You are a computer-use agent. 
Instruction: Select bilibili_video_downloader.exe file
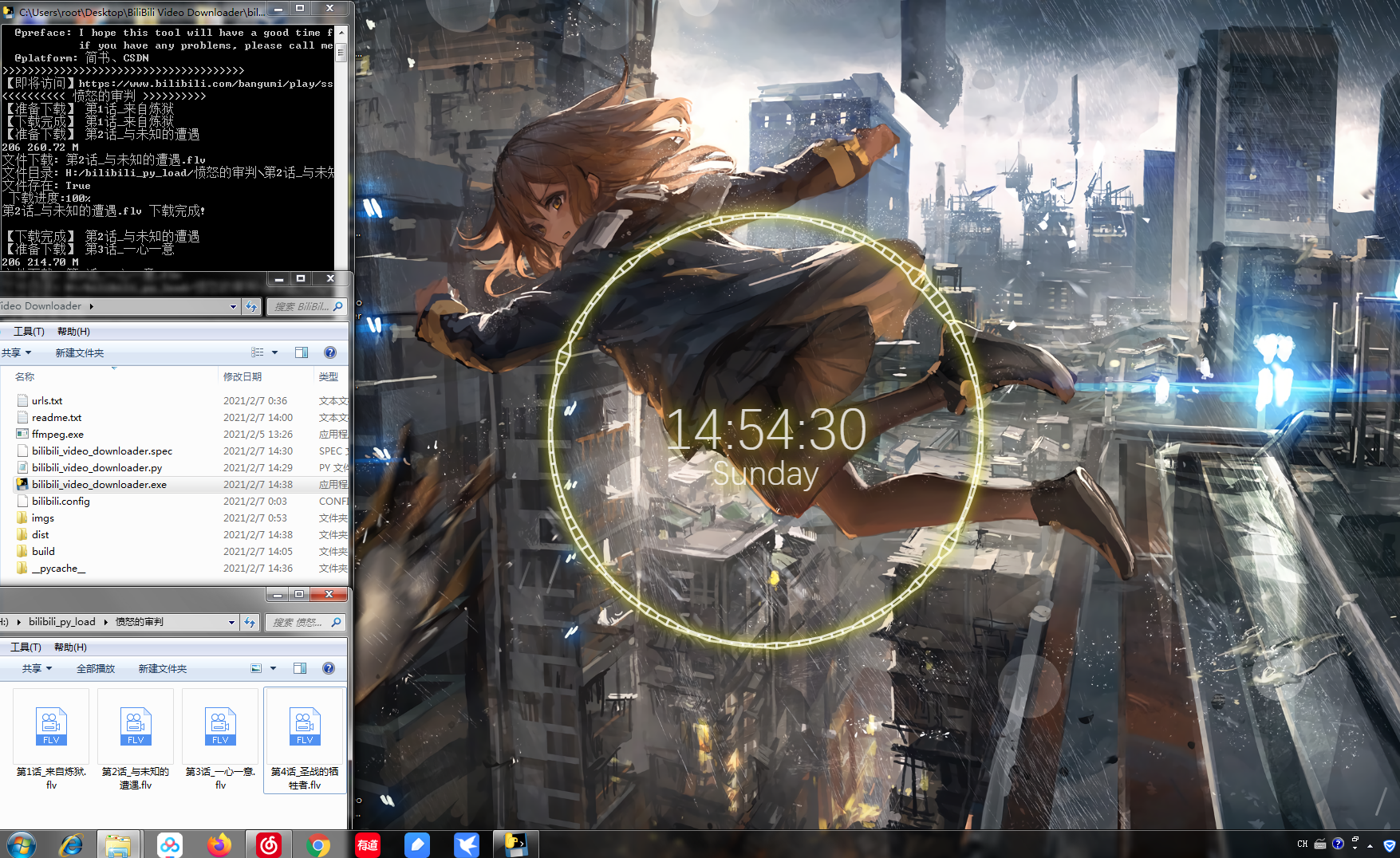pos(100,485)
